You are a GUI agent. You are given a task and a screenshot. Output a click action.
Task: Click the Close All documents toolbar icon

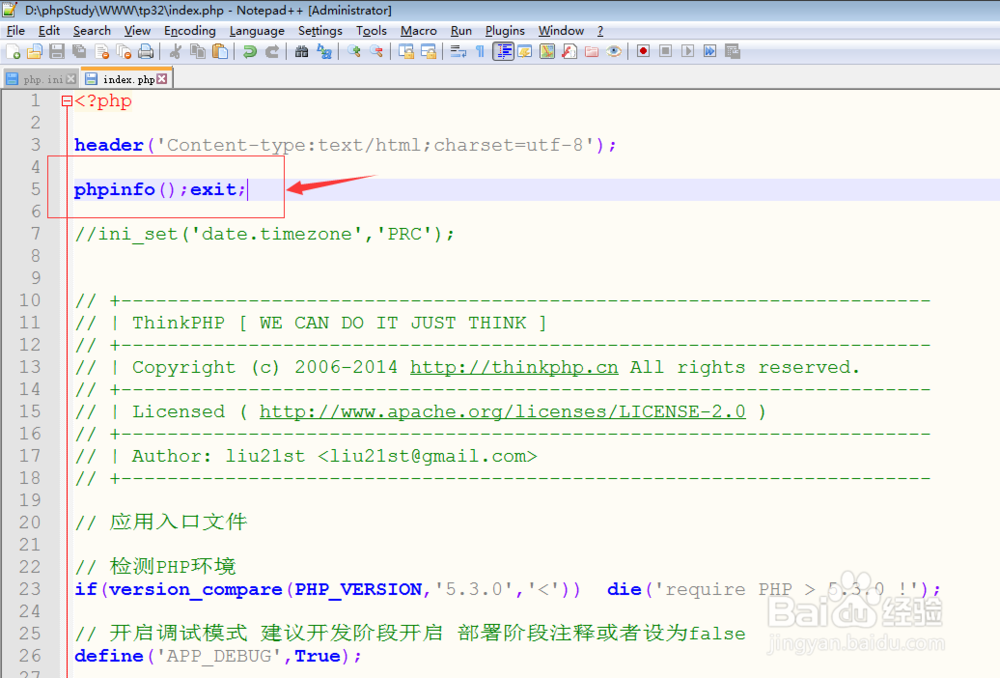coord(124,52)
